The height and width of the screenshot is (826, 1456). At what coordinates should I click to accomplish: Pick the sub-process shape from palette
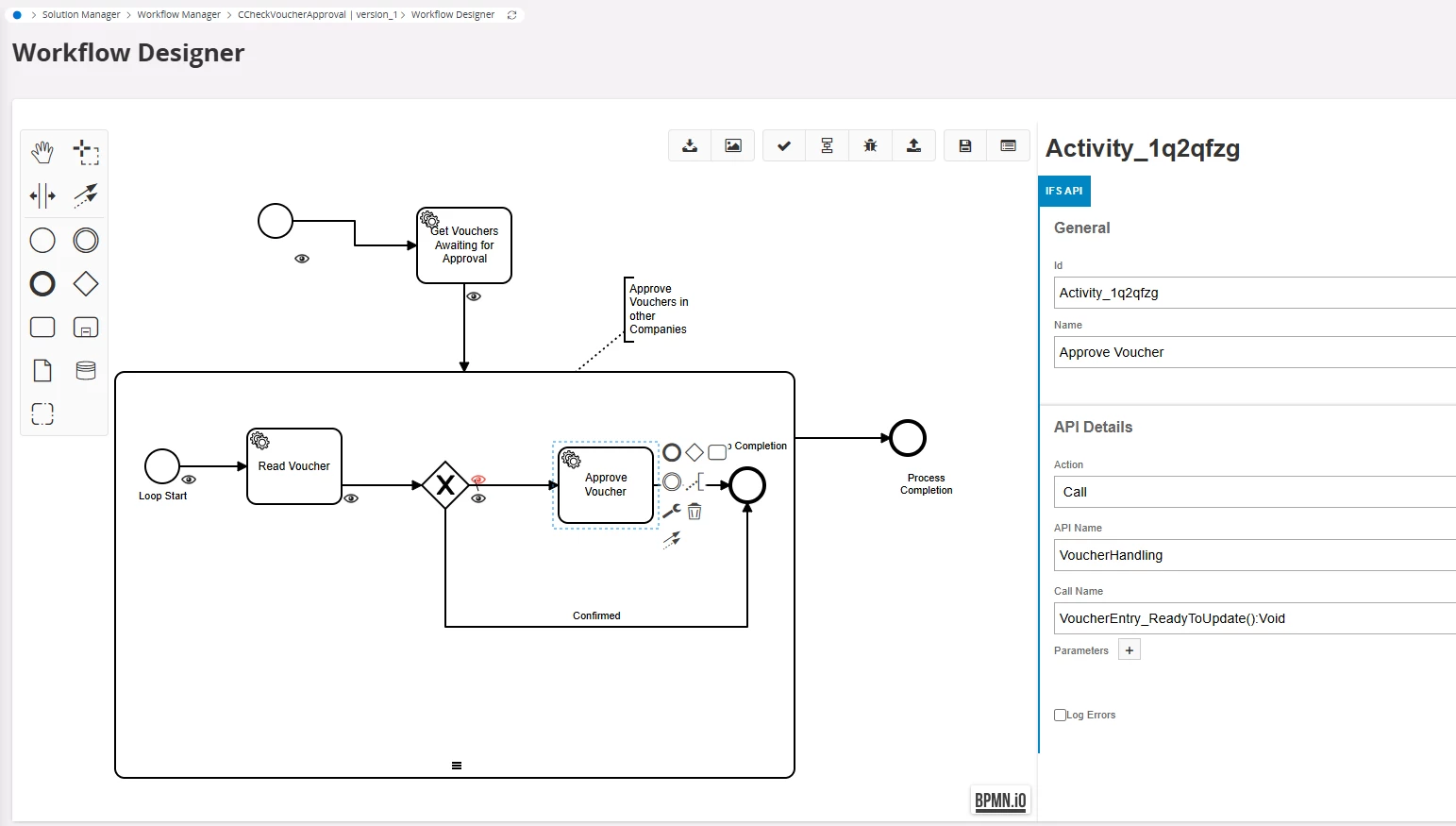point(86,328)
